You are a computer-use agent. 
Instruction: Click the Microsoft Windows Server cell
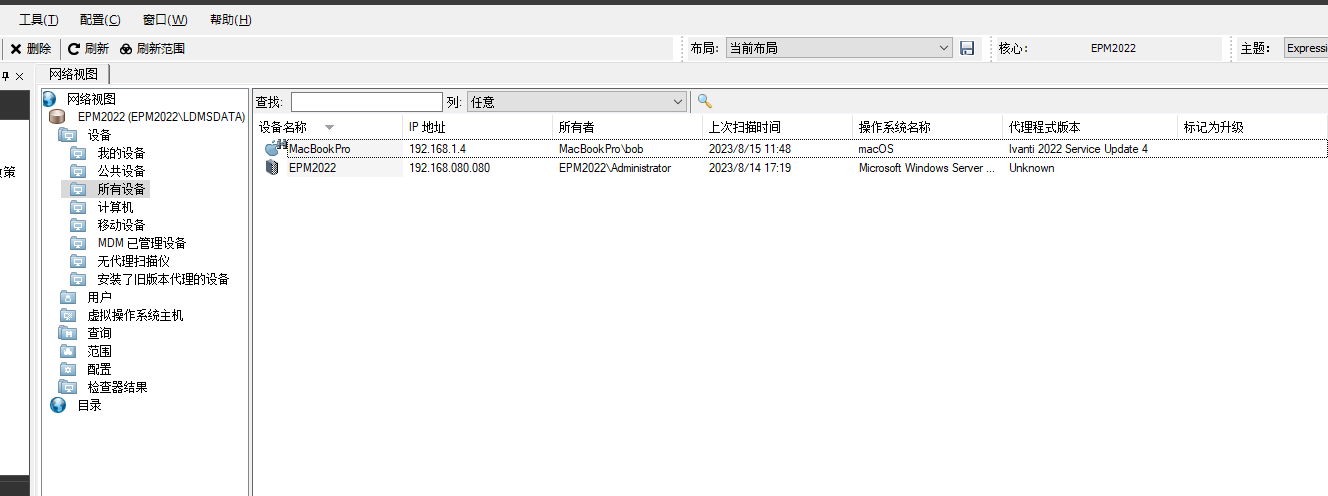pos(927,168)
